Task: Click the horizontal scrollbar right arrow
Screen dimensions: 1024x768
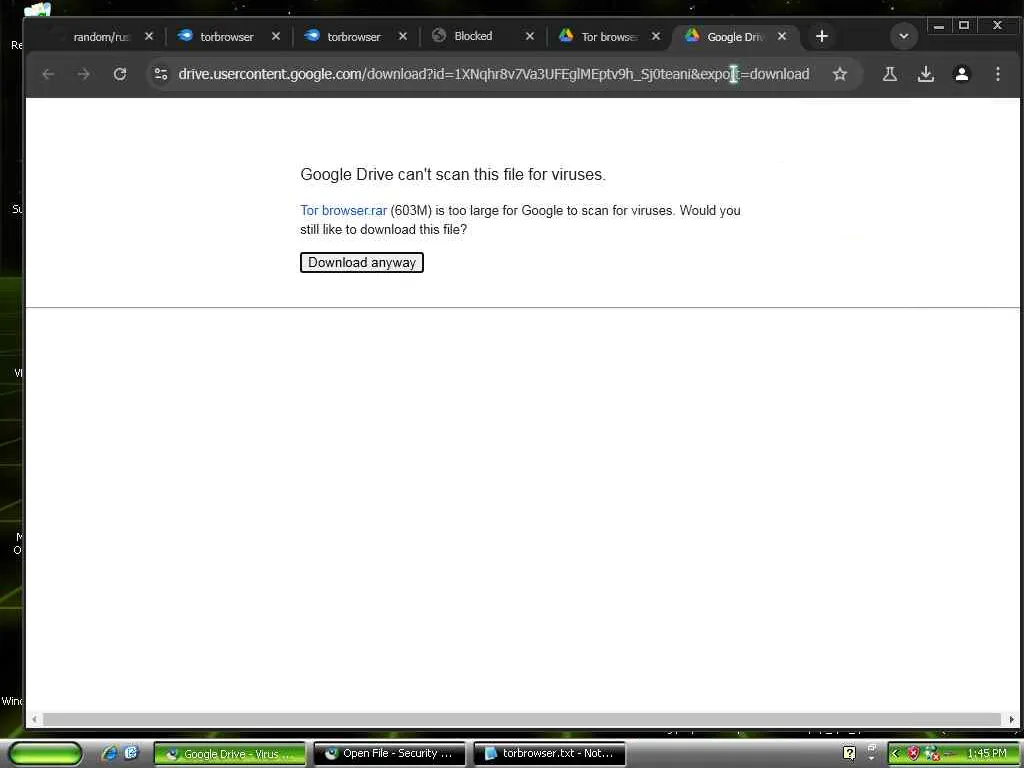Action: [1011, 720]
